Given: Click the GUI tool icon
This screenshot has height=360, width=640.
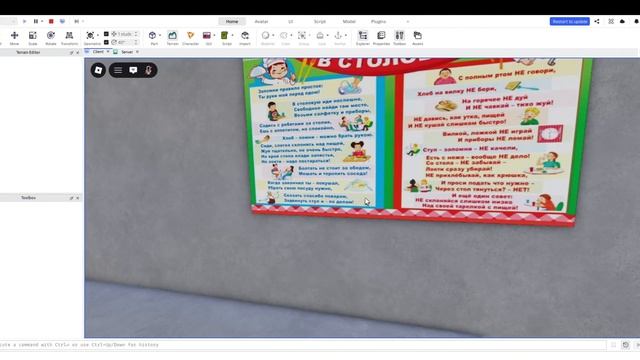Looking at the screenshot, I should [207, 36].
